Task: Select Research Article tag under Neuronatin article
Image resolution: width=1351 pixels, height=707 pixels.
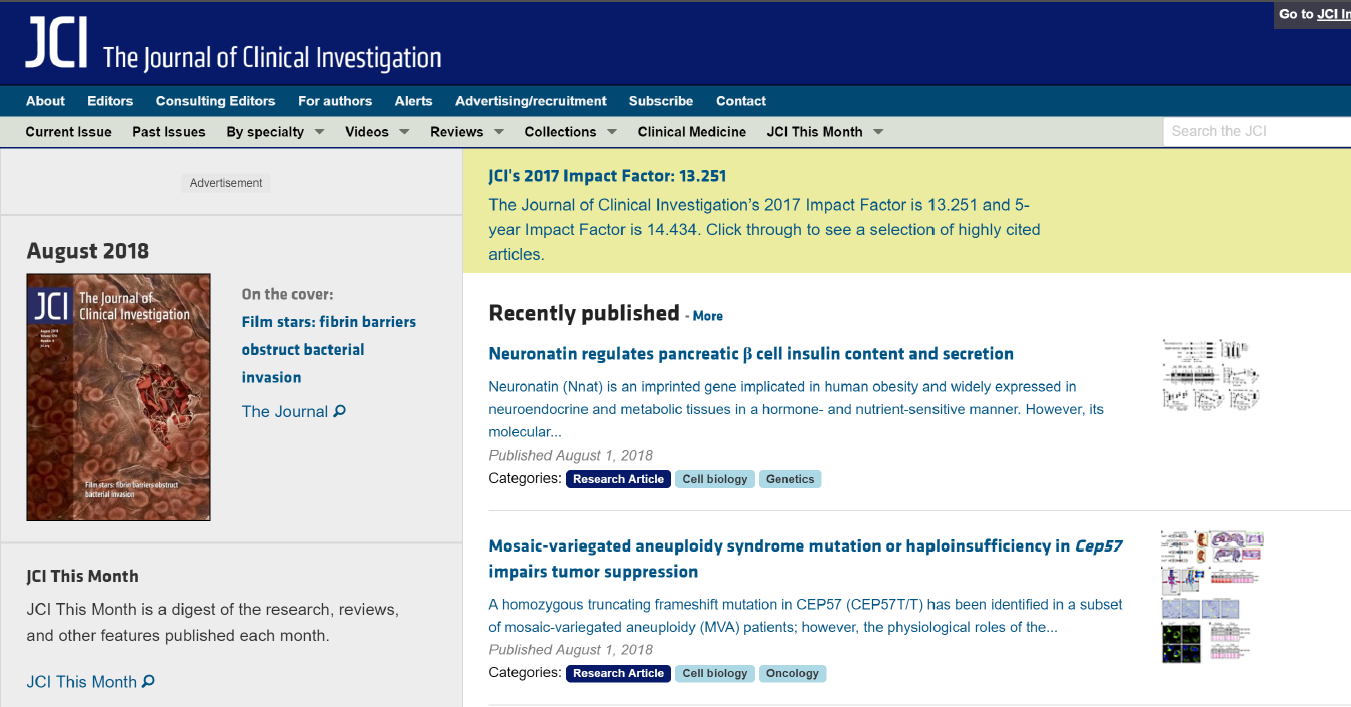Action: [618, 479]
